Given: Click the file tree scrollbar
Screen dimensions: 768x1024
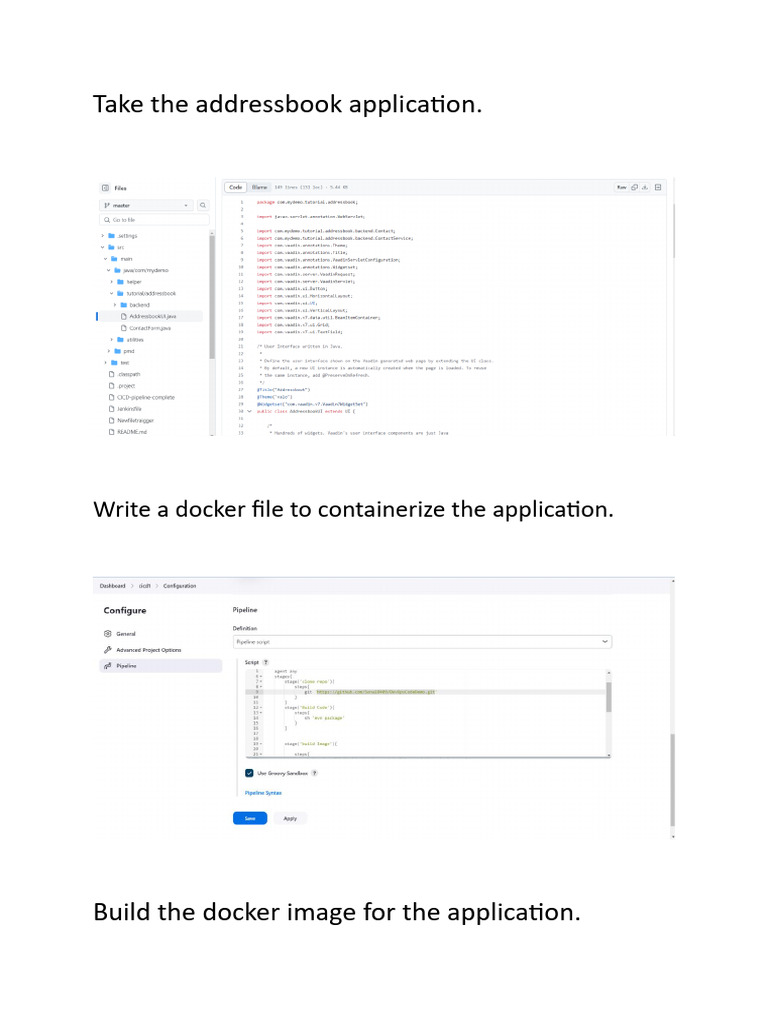Looking at the screenshot, I should pos(212,297).
